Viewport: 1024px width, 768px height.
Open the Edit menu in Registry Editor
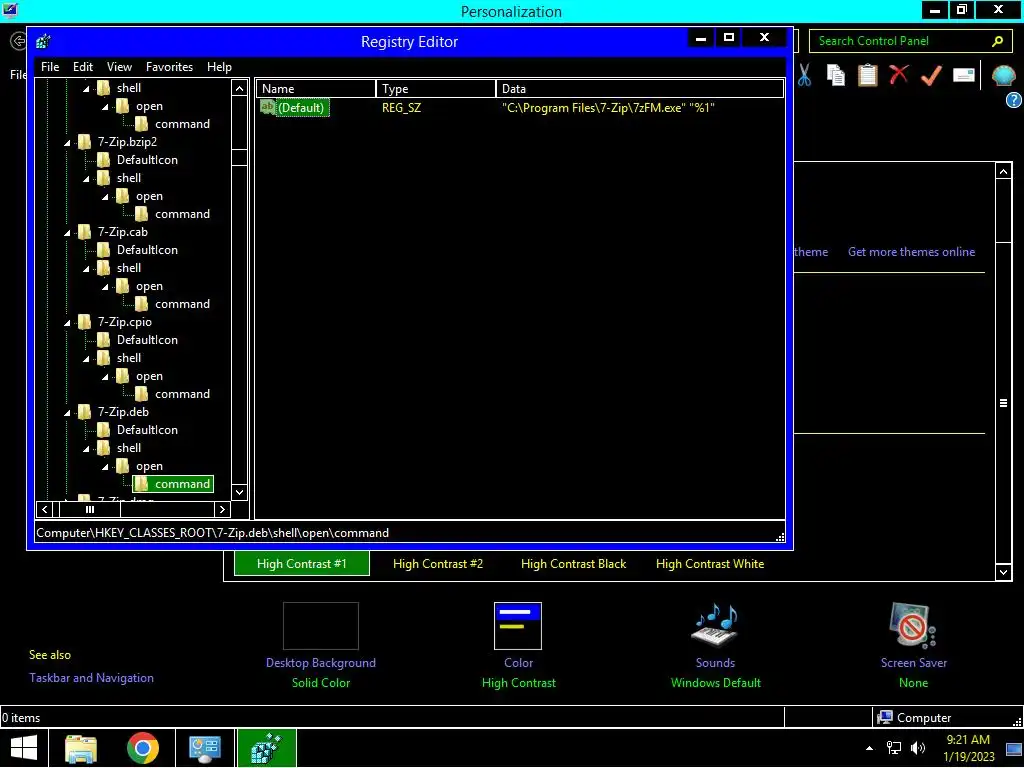click(83, 67)
